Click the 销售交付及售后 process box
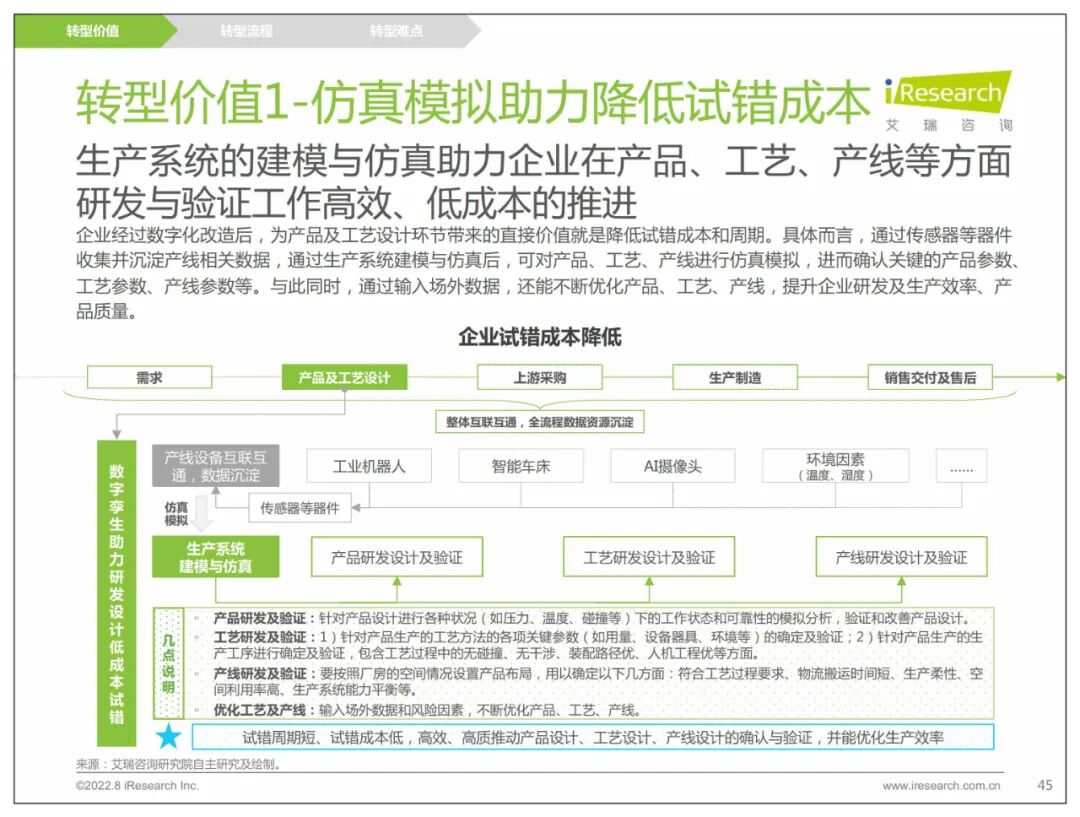This screenshot has height=817, width=1080. (x=930, y=378)
